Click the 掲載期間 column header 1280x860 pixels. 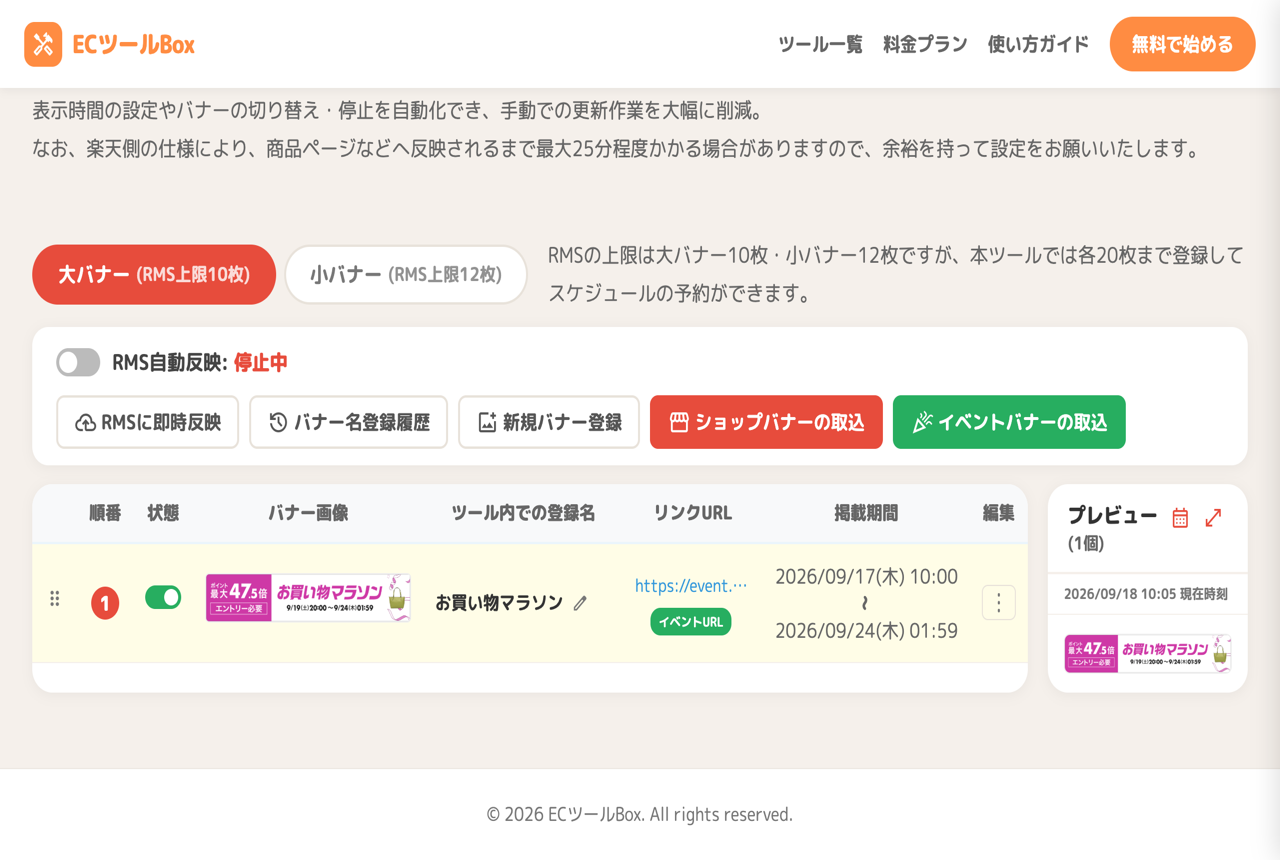(866, 513)
